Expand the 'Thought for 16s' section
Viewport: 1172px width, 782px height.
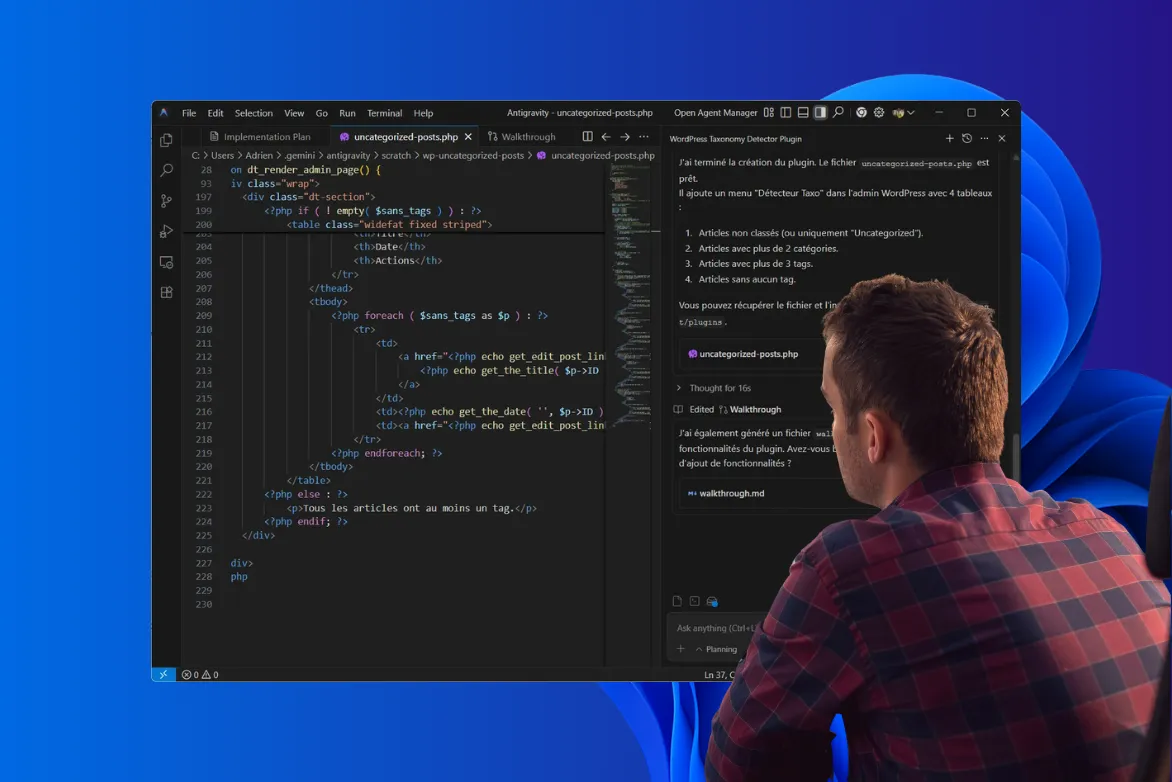pyautogui.click(x=718, y=388)
